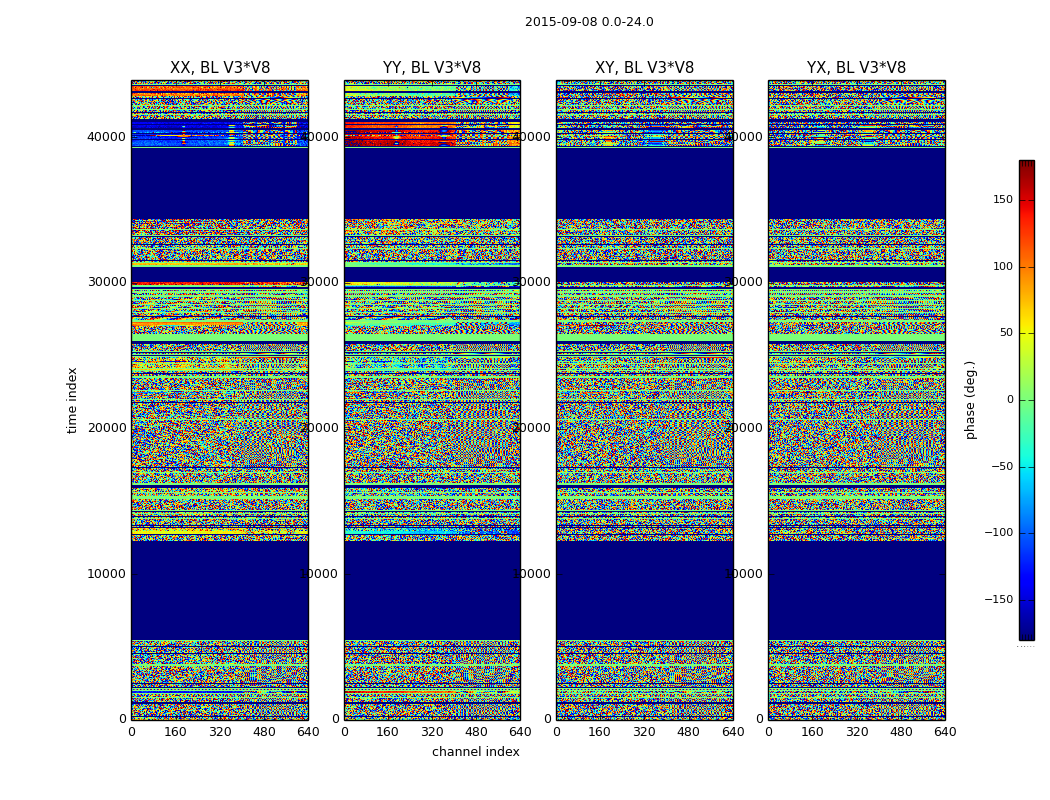1050x800 pixels.
Task: Click XX panel's "160" channel tick label
Action: (x=175, y=732)
